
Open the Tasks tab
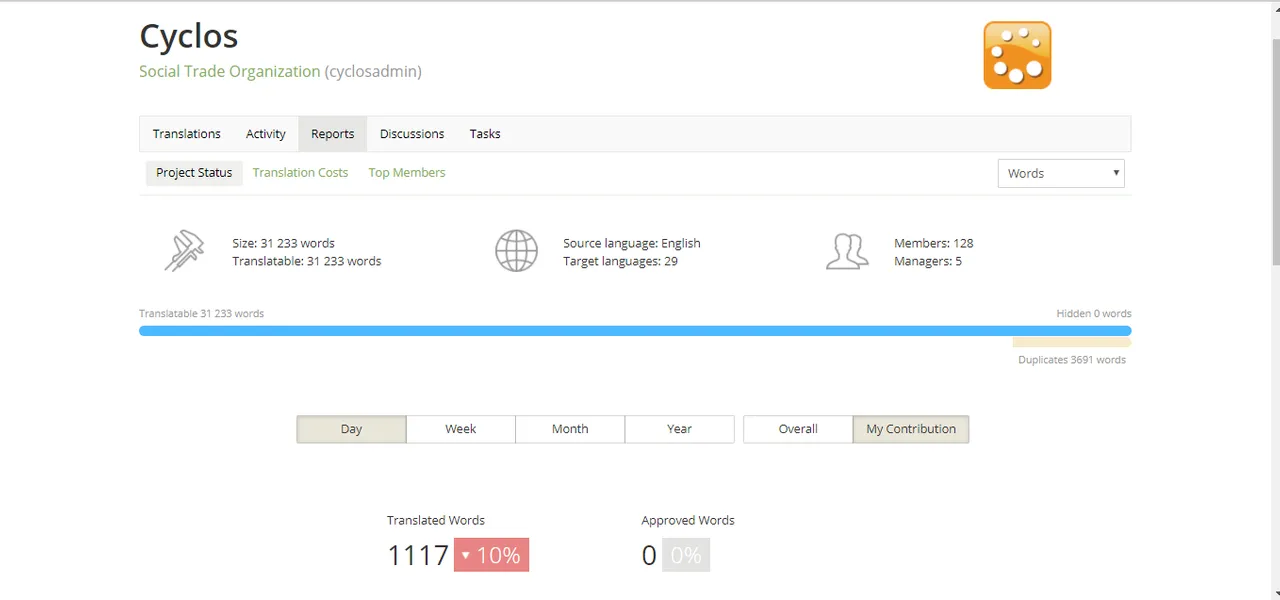pyautogui.click(x=485, y=134)
